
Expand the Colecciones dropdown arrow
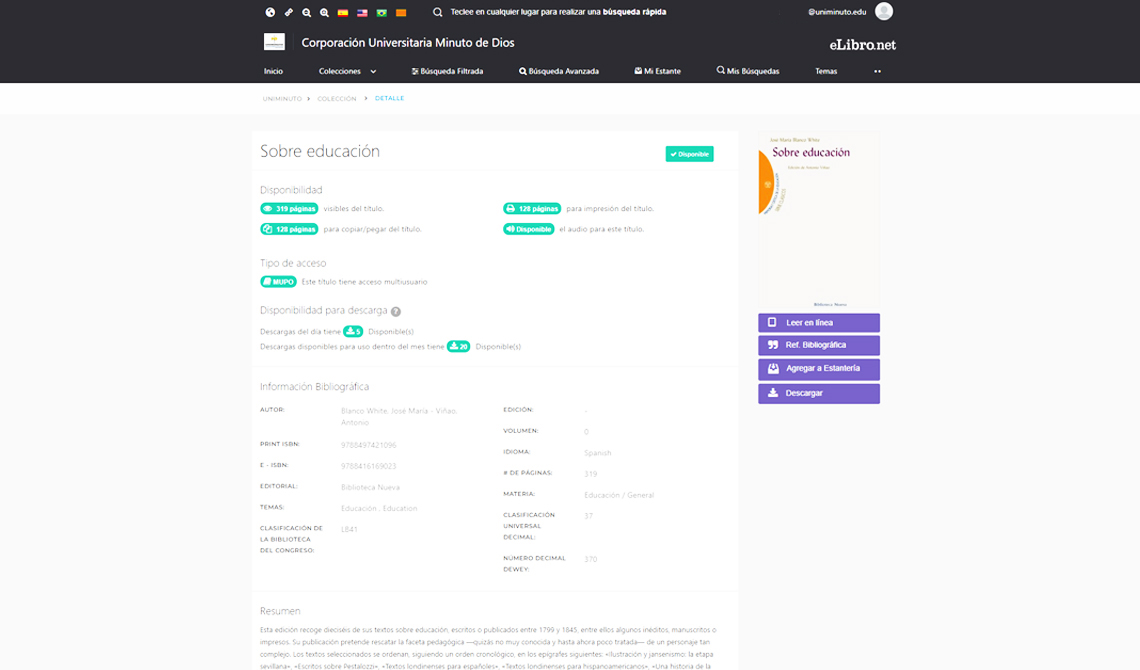(x=373, y=71)
